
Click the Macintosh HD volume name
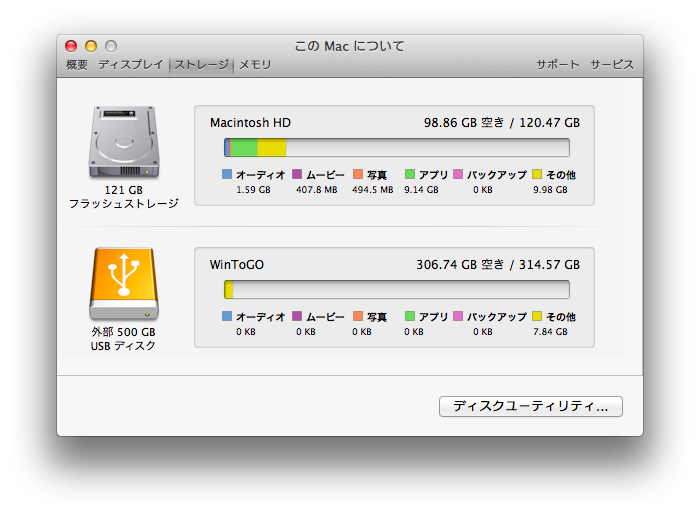[x=250, y=123]
